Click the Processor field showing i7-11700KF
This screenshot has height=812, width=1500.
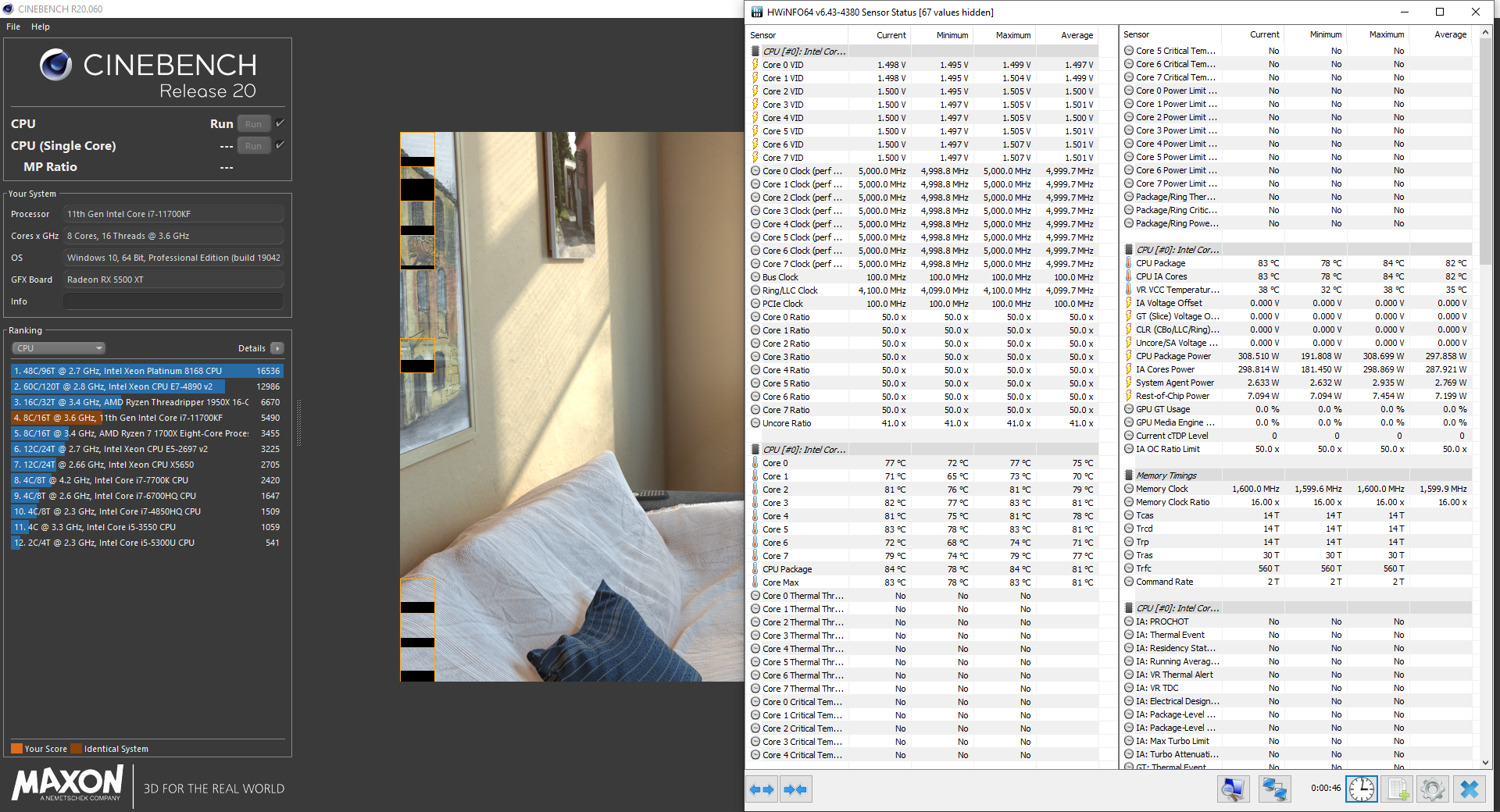tap(173, 214)
